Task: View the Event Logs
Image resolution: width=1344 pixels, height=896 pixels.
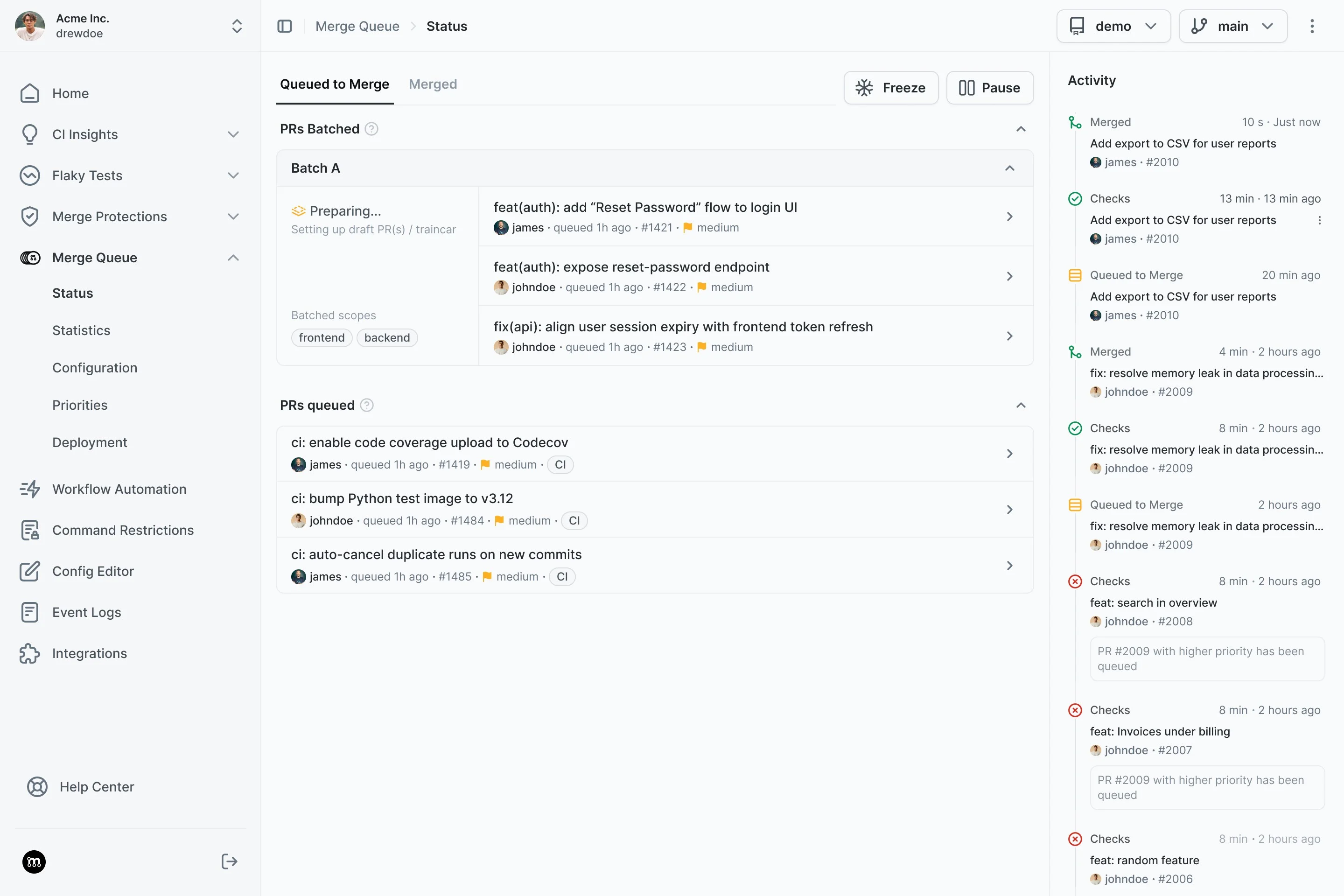Action: click(x=87, y=612)
